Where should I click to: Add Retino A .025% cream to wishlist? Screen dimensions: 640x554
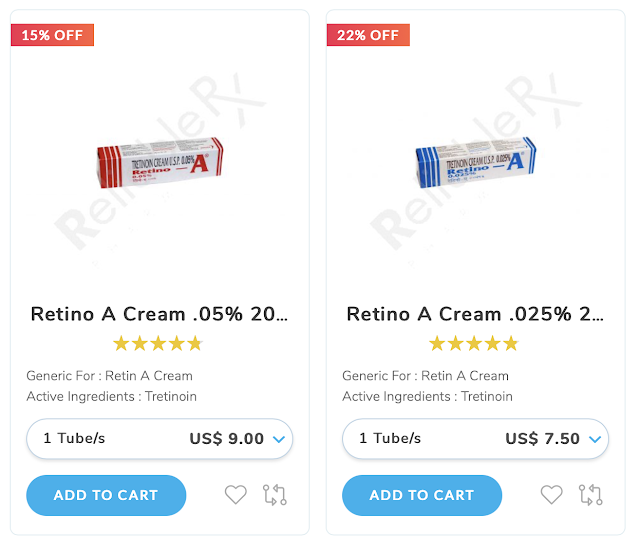[551, 495]
